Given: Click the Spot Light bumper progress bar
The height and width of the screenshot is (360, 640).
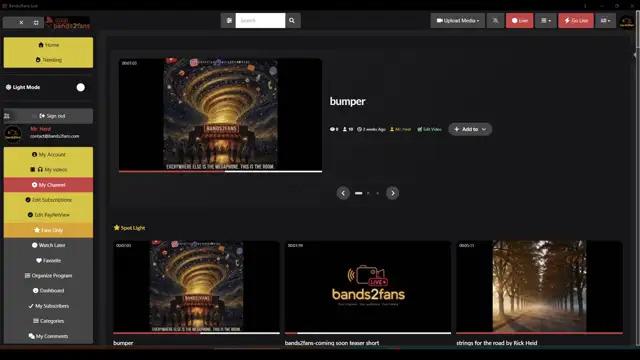Looking at the screenshot, I should [196, 333].
